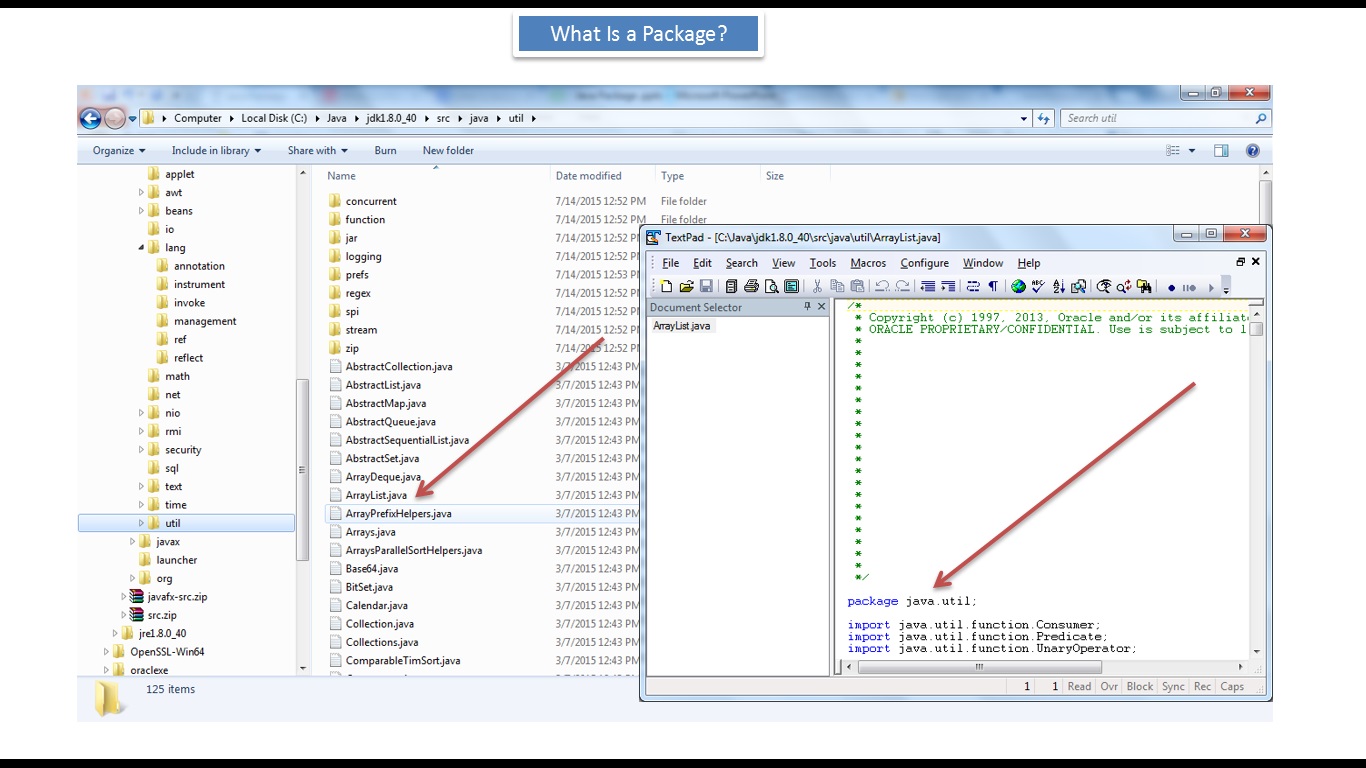Viewport: 1366px width, 768px height.
Task: Expand the awt folder in the tree
Action: [142, 193]
